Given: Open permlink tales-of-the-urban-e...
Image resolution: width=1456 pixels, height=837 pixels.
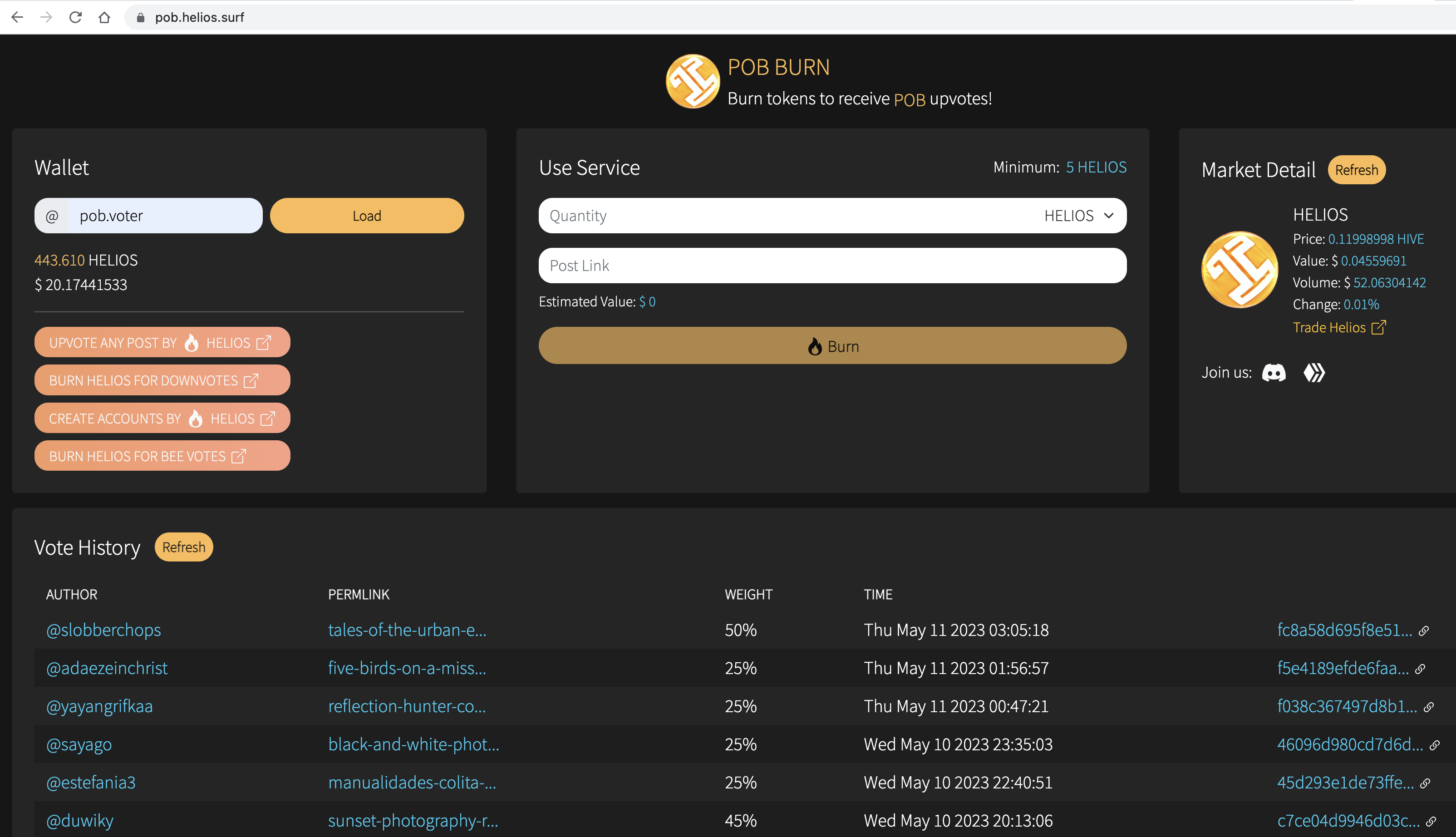Looking at the screenshot, I should click(407, 630).
